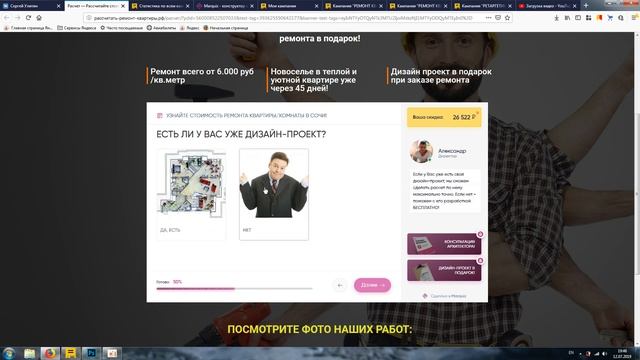Click the yellow discount 26 522 badge
This screenshot has width=640, height=360.
click(x=444, y=117)
